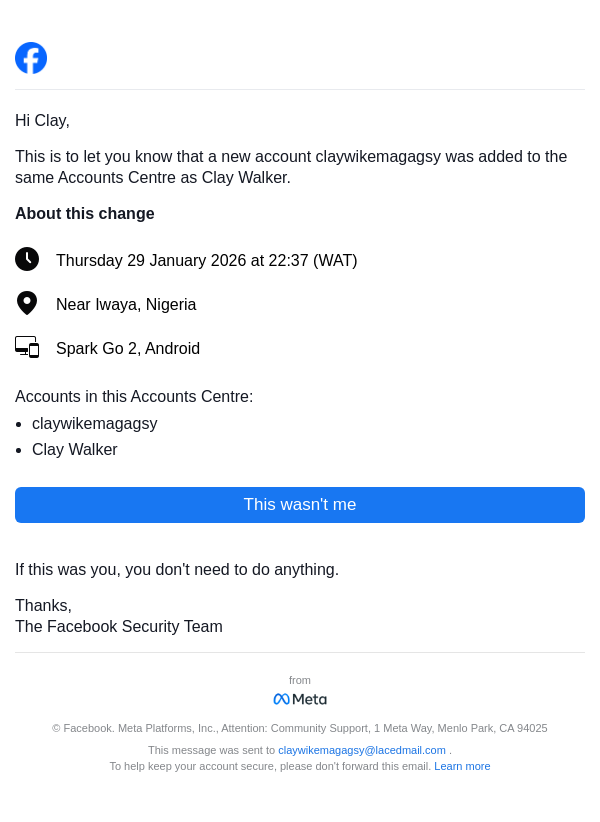Click the "Accounts in this Accounts Centre:" label
Screen dimensions: 600x822
point(134,397)
